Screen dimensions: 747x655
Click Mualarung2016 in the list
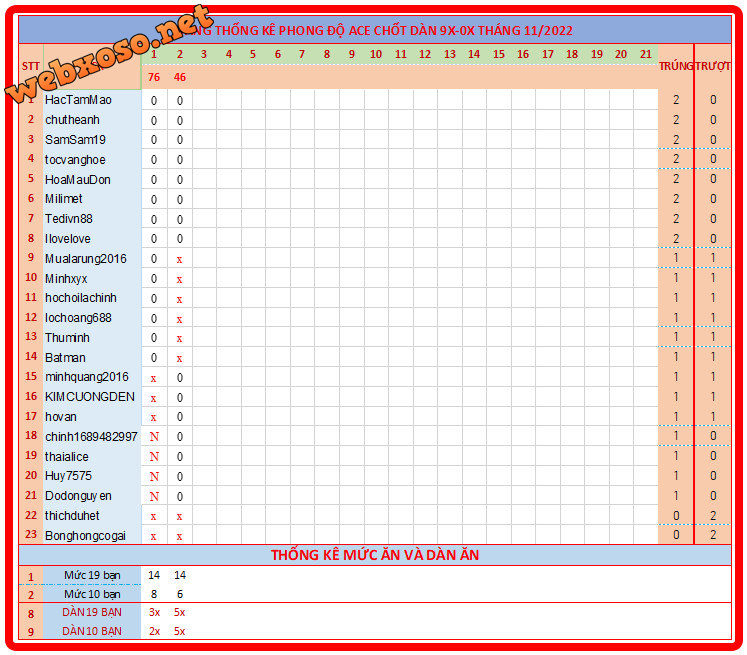click(x=86, y=259)
